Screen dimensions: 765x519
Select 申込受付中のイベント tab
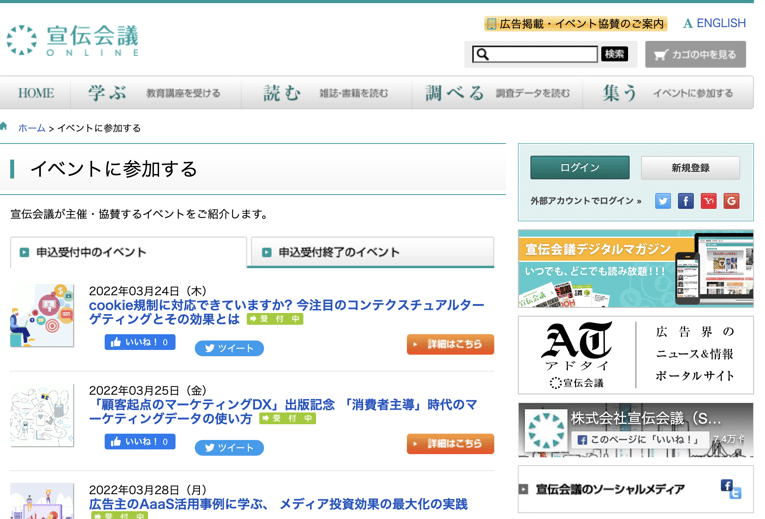coord(128,252)
